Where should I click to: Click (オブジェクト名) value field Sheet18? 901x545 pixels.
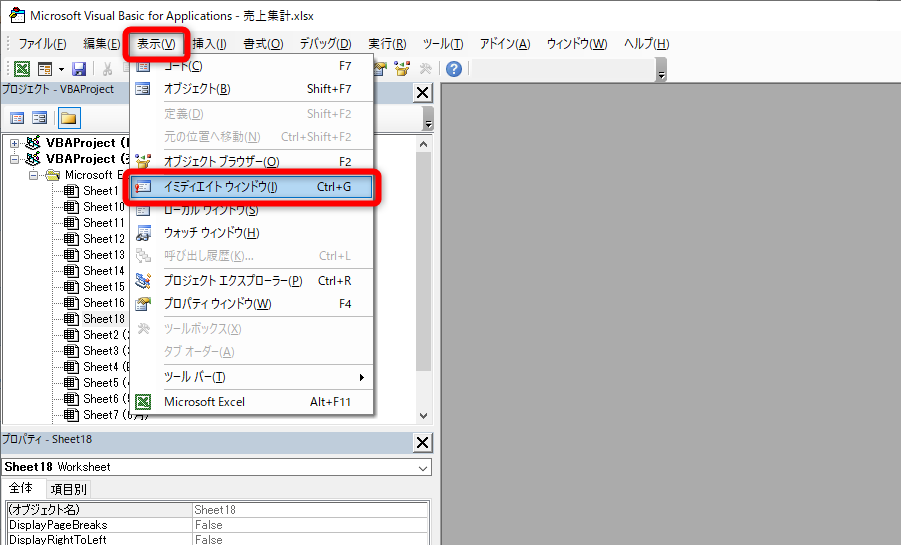(x=310, y=510)
